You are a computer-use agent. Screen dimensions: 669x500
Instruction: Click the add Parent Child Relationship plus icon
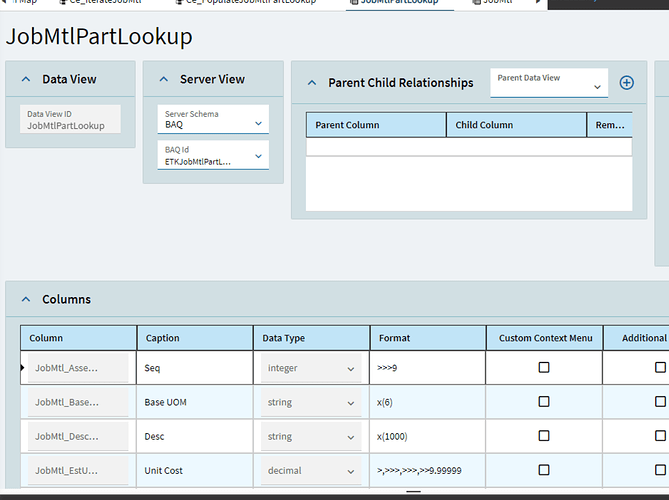pos(626,83)
